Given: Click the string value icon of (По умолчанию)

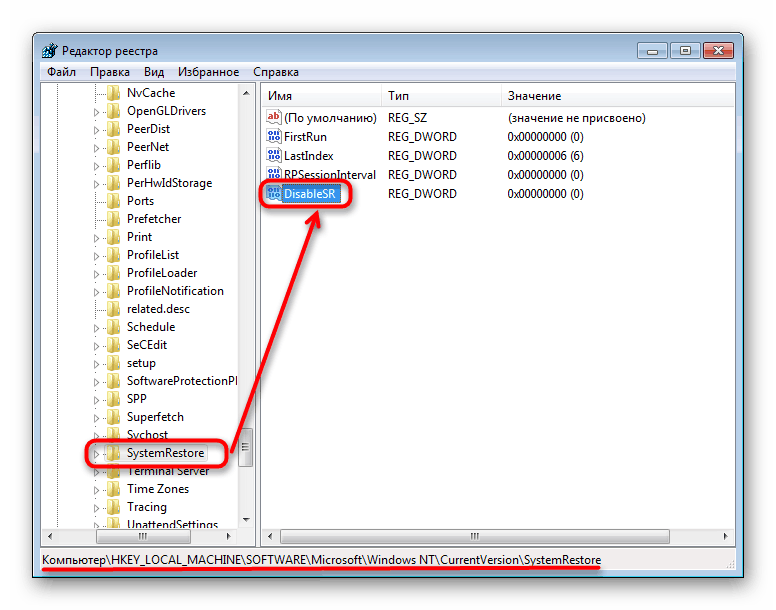Looking at the screenshot, I should click(274, 117).
